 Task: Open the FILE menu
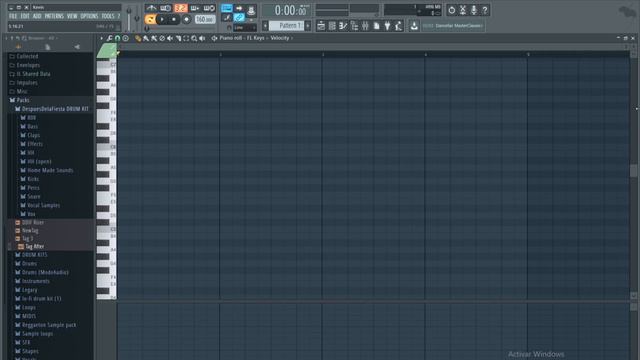13,16
